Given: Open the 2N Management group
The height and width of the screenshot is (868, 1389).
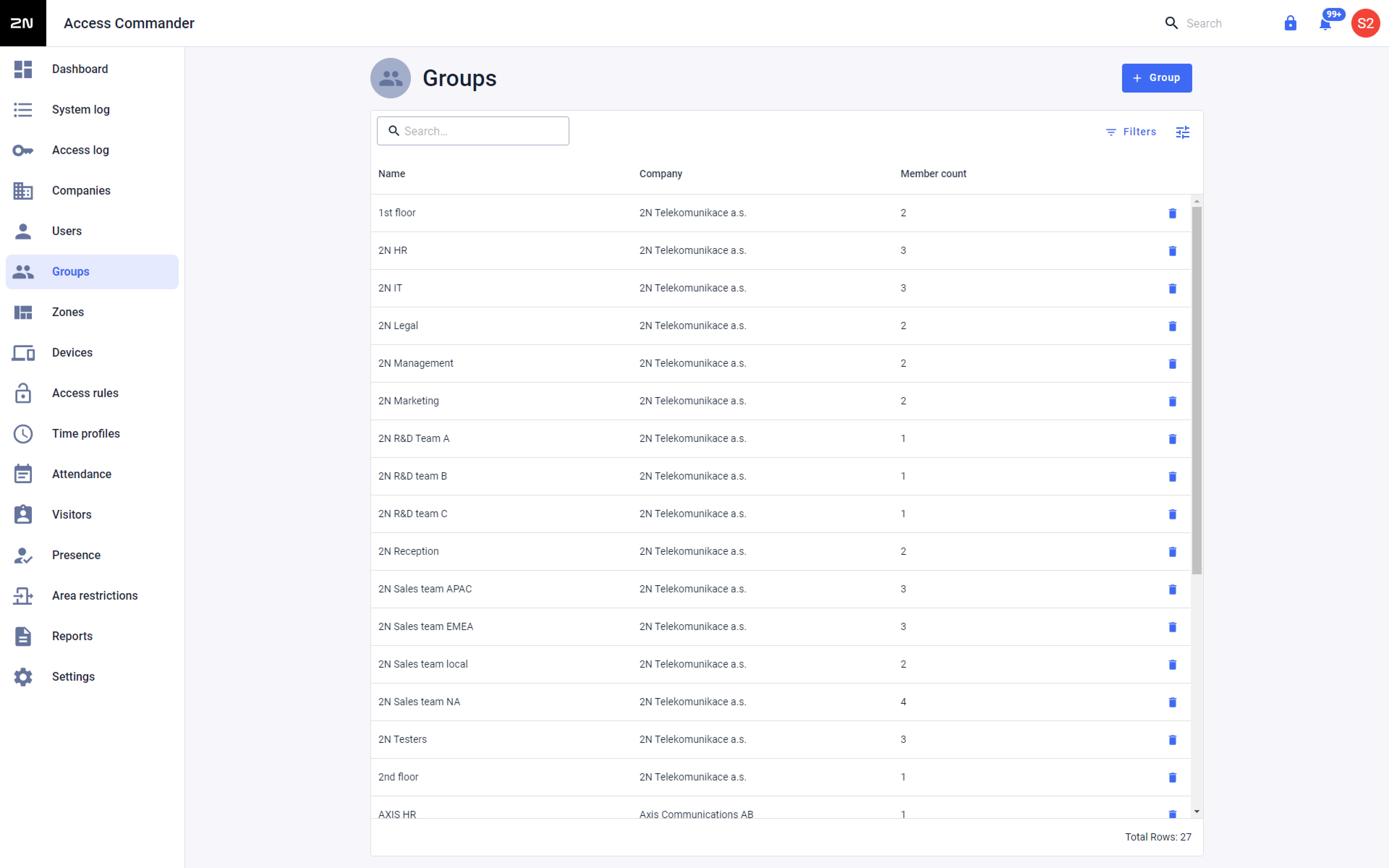Looking at the screenshot, I should tap(781, 363).
